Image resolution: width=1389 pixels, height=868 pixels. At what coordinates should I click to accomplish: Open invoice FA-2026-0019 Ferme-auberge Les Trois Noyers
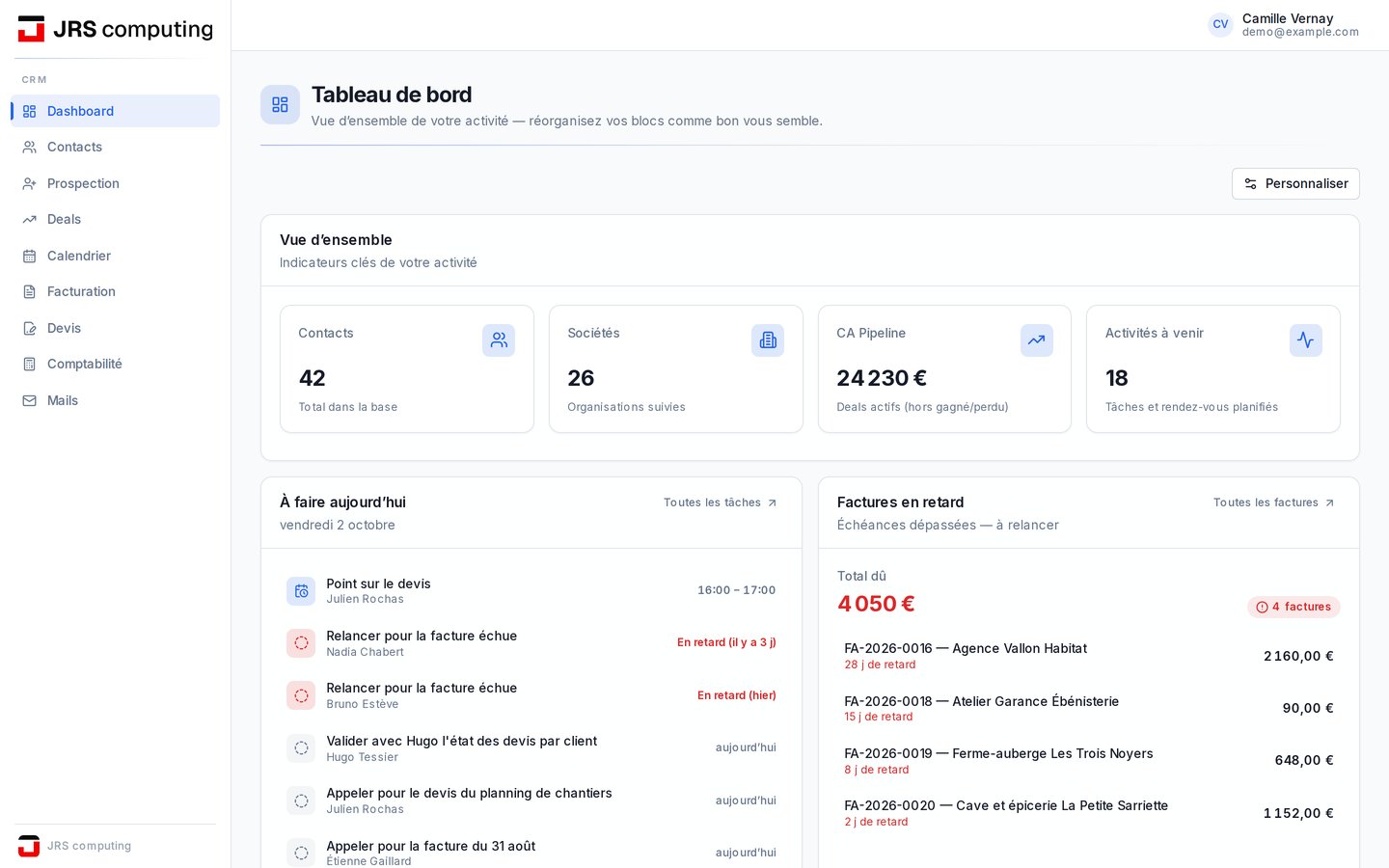click(x=1089, y=761)
